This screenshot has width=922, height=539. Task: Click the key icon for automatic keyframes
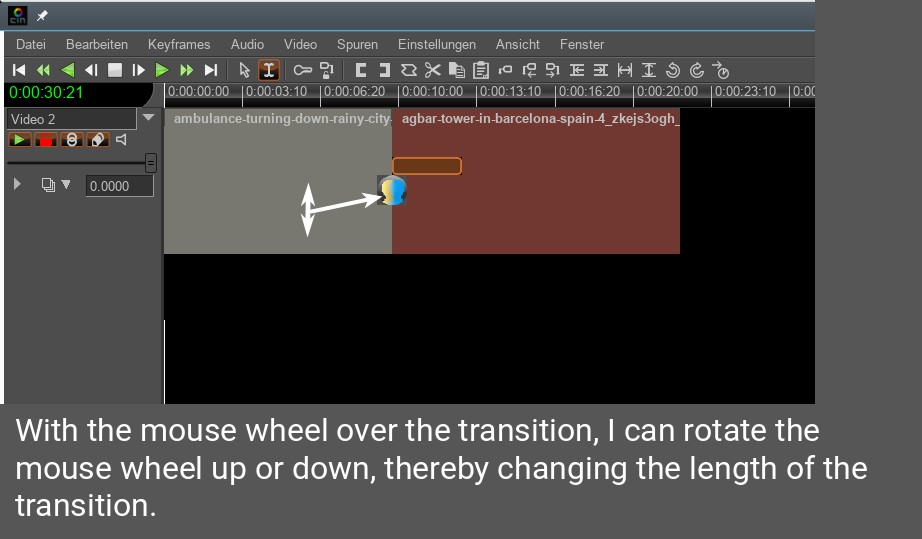point(301,70)
